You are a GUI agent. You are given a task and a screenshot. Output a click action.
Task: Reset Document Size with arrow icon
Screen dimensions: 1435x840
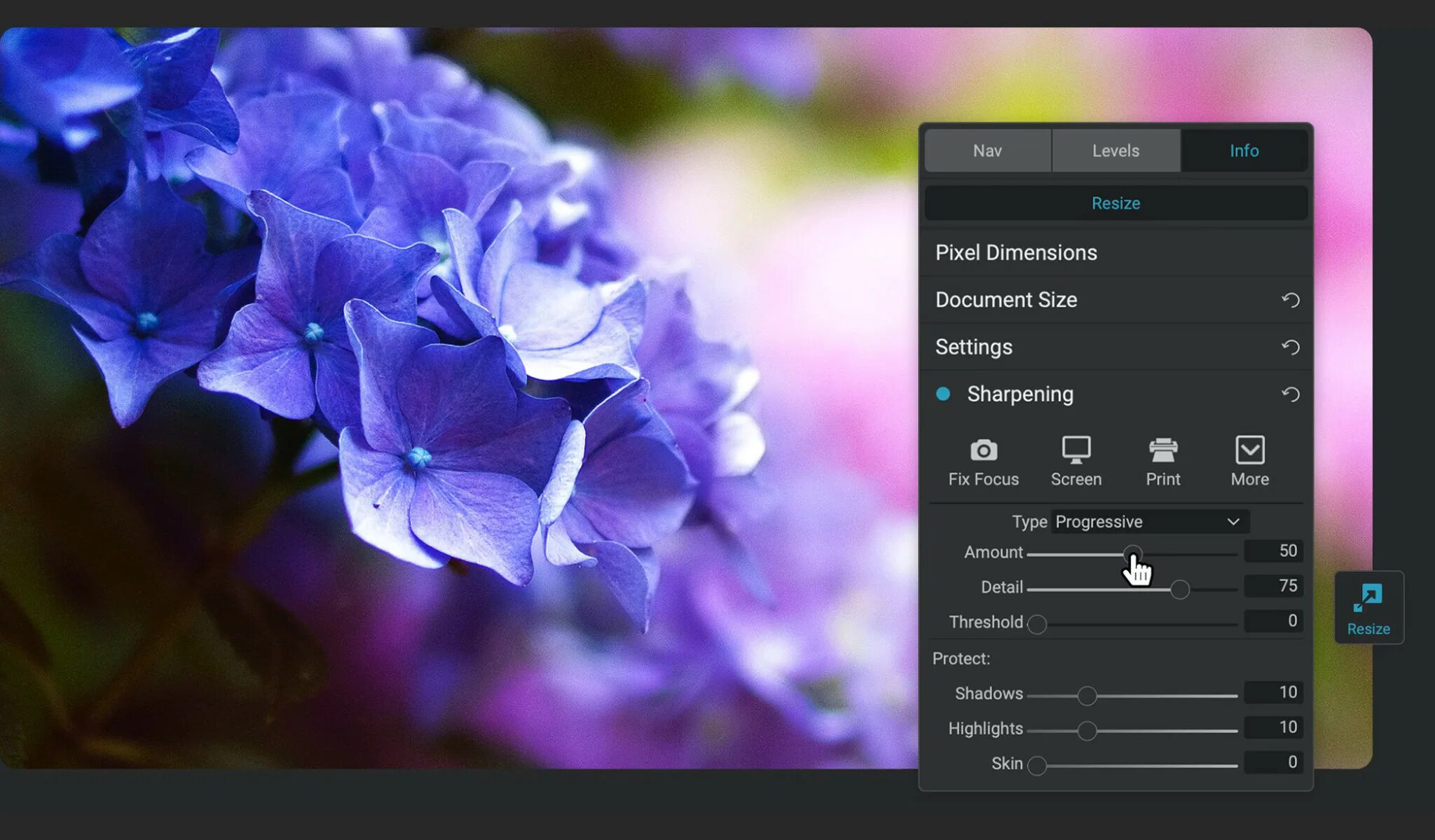click(x=1290, y=301)
